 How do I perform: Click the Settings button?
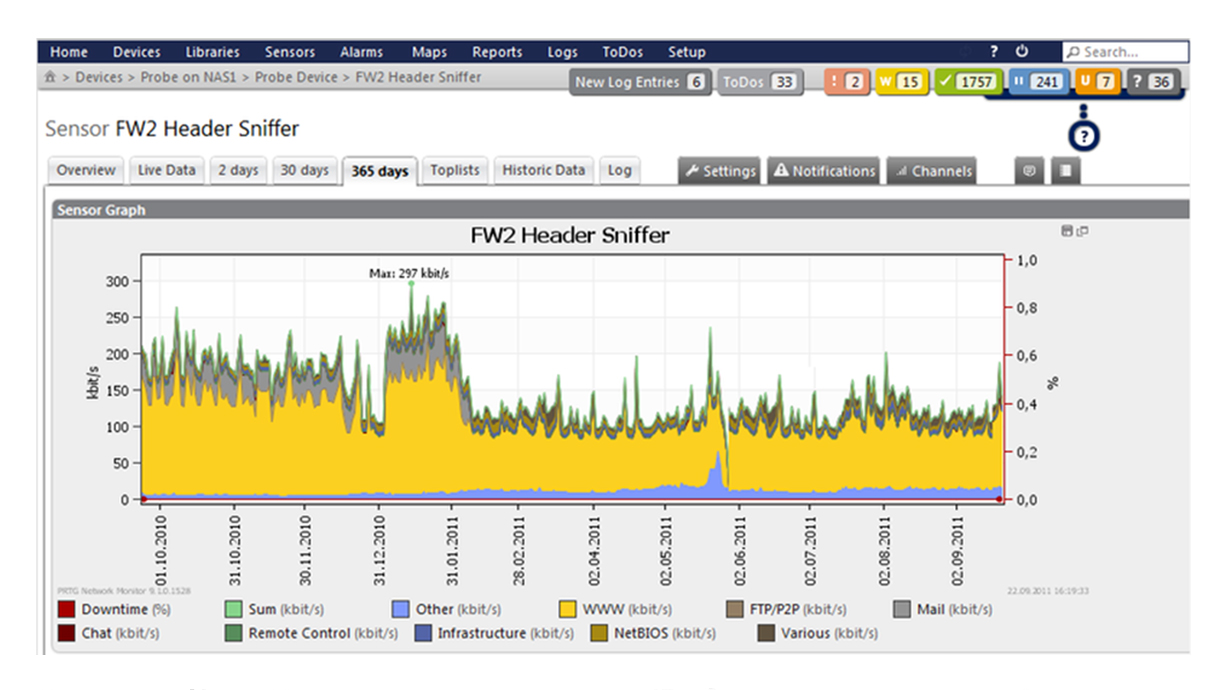(719, 171)
